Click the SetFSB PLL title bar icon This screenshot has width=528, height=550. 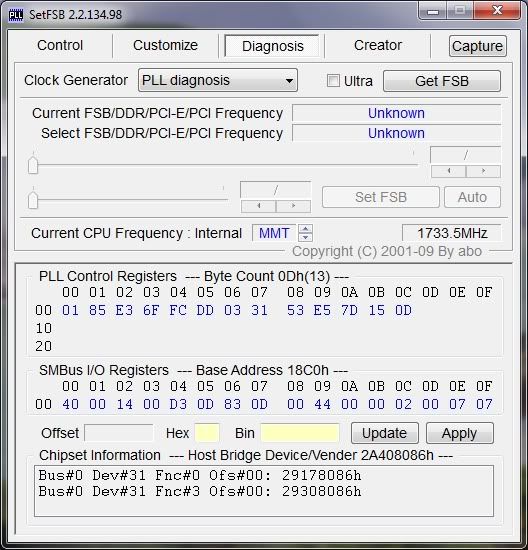(15, 15)
